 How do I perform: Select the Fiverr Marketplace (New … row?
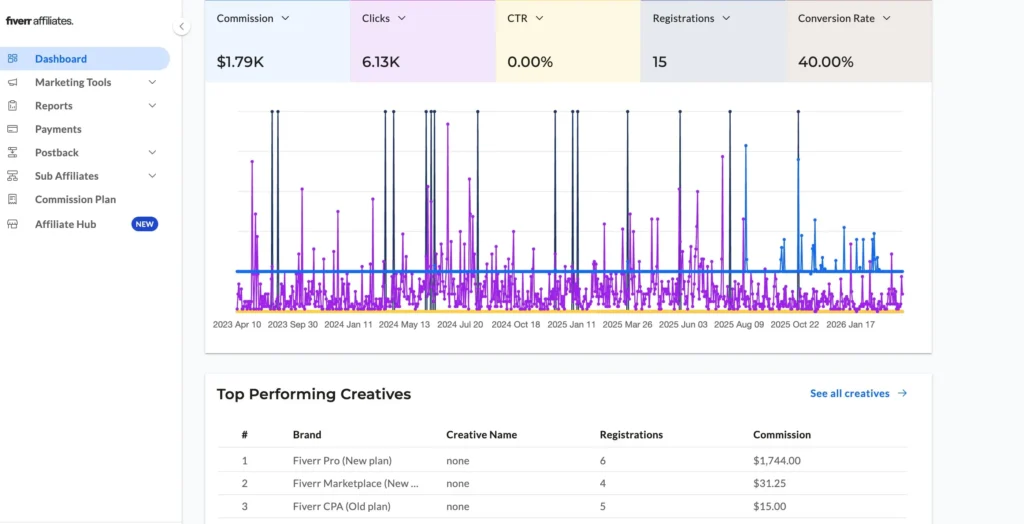pyautogui.click(x=562, y=483)
